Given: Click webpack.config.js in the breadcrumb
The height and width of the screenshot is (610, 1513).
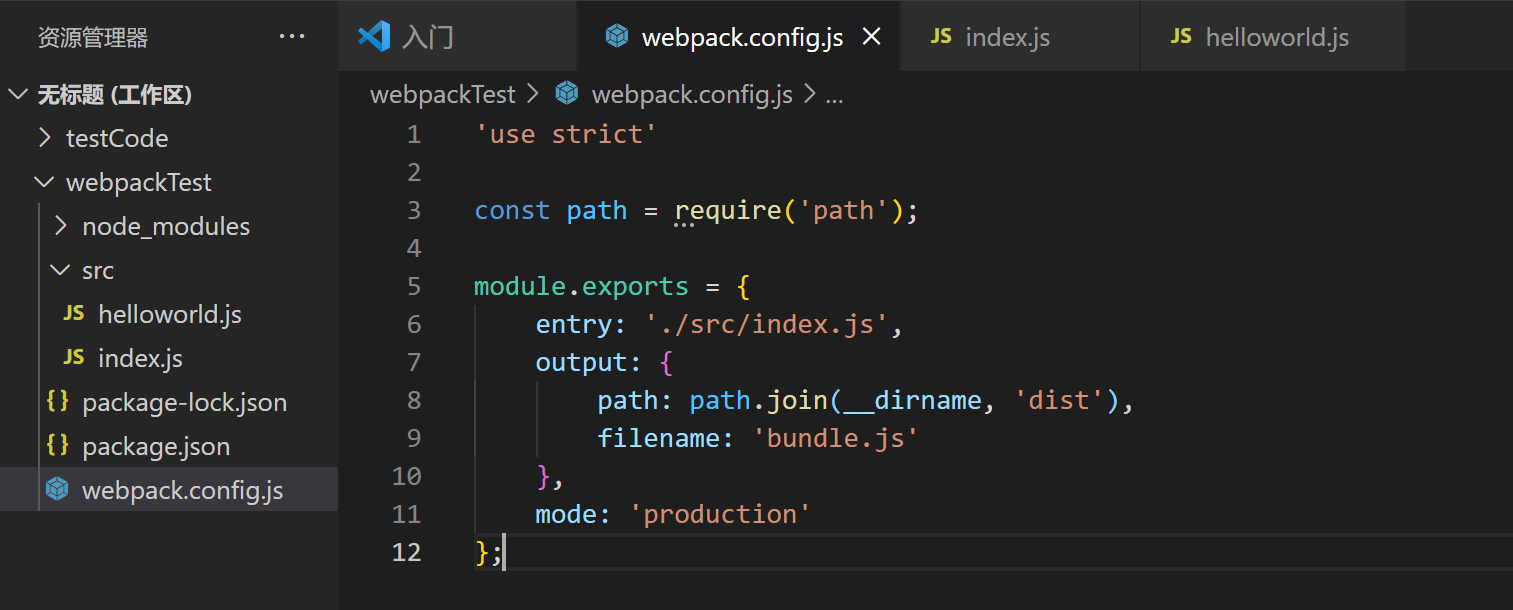Looking at the screenshot, I should [692, 95].
